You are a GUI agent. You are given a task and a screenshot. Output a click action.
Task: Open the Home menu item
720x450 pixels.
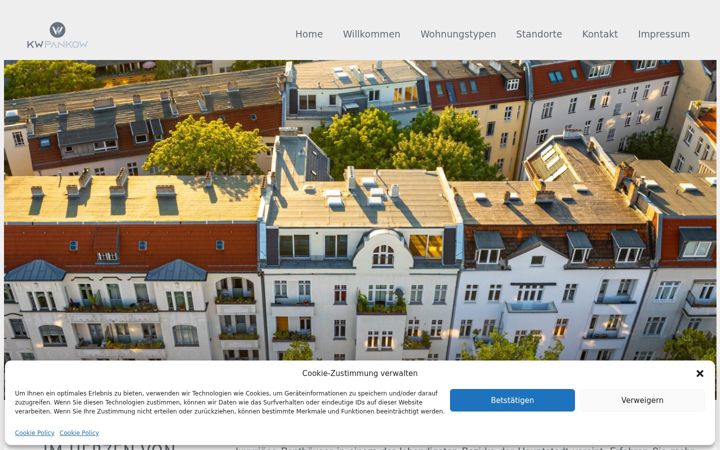coord(309,34)
